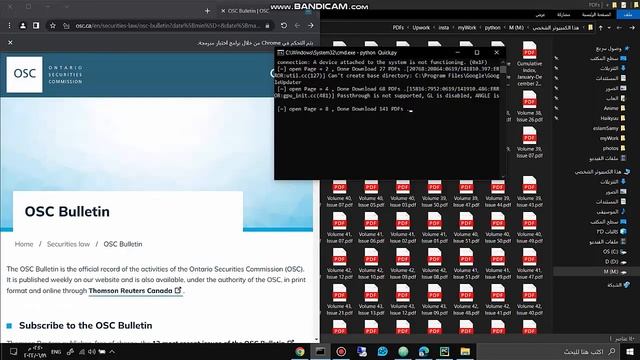Expand the recent locations dropdown in Explorer
Image resolution: width=640 pixels, height=360 pixels.
(609, 27)
